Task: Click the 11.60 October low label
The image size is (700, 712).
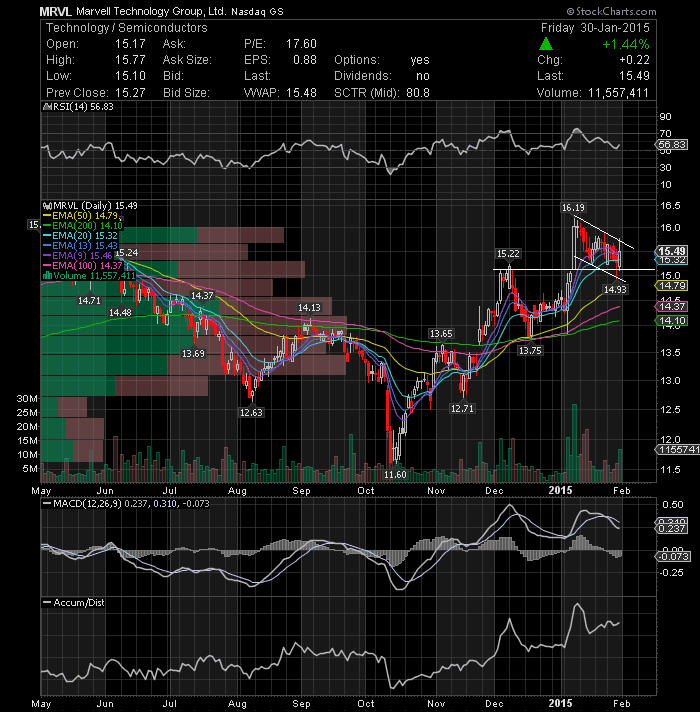Action: click(395, 475)
